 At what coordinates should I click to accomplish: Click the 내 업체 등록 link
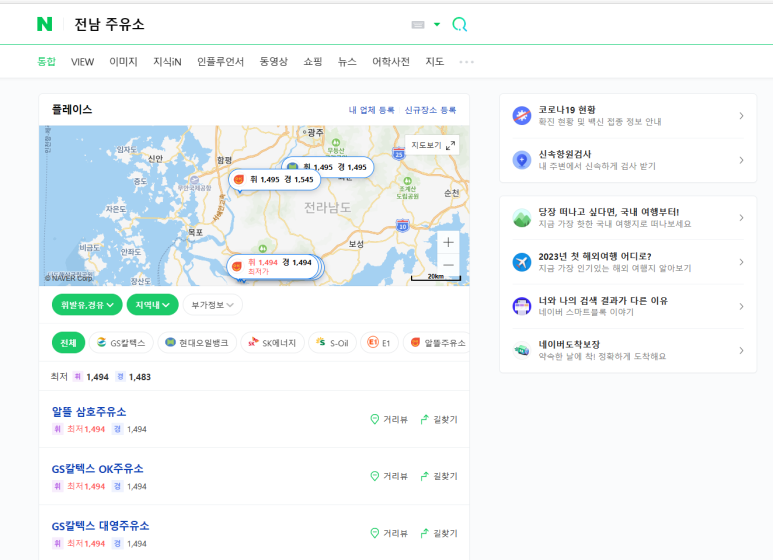click(x=371, y=110)
